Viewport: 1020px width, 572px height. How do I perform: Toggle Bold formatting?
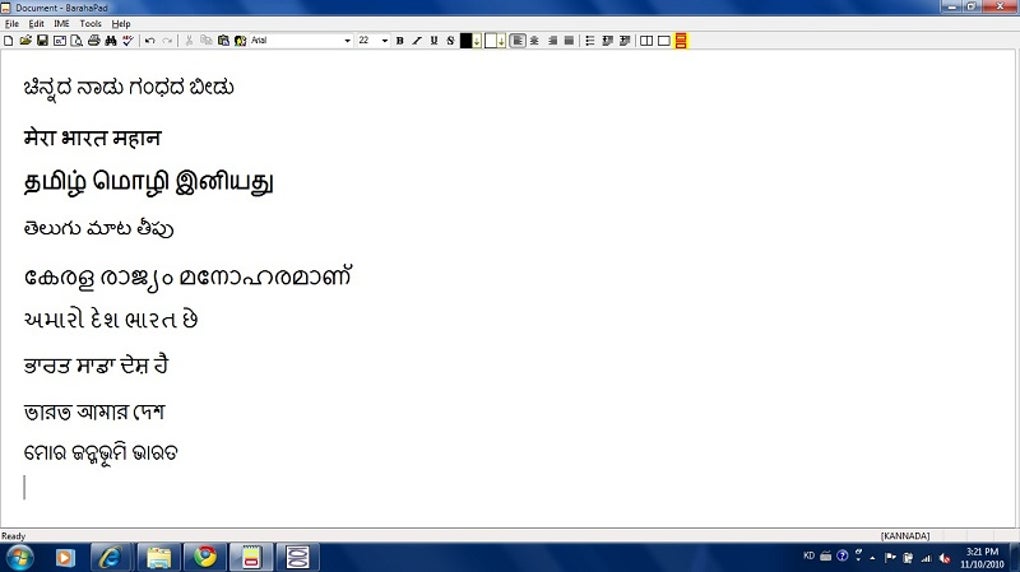click(x=399, y=40)
